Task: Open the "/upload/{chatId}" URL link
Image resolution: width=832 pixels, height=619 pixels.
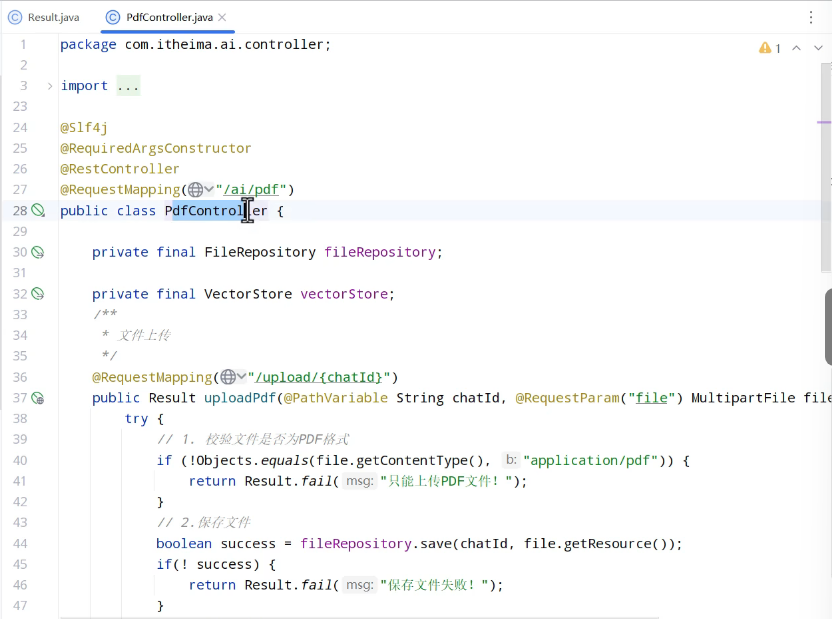Action: [x=319, y=377]
